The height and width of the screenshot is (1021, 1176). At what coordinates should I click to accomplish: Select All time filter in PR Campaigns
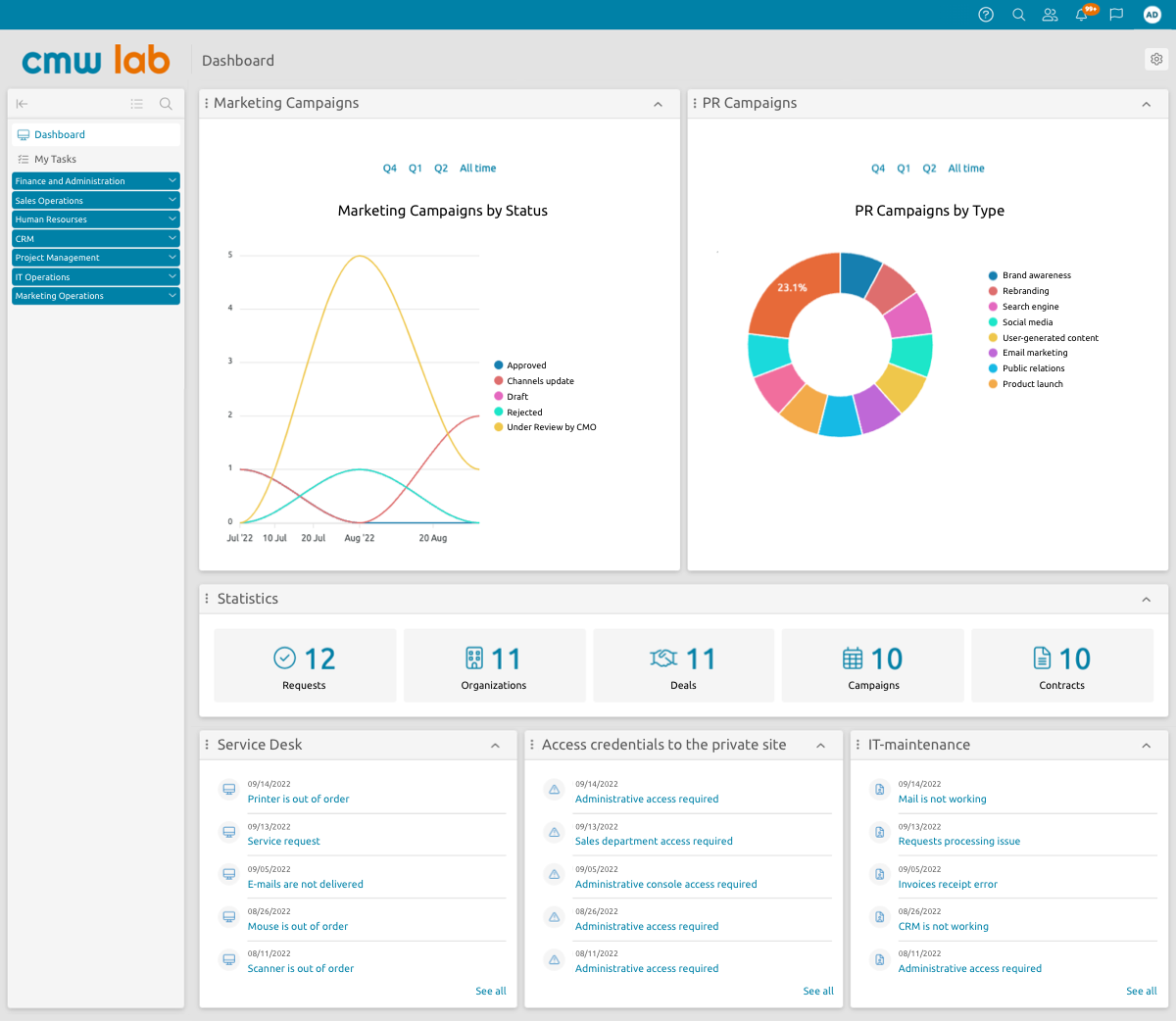point(966,169)
